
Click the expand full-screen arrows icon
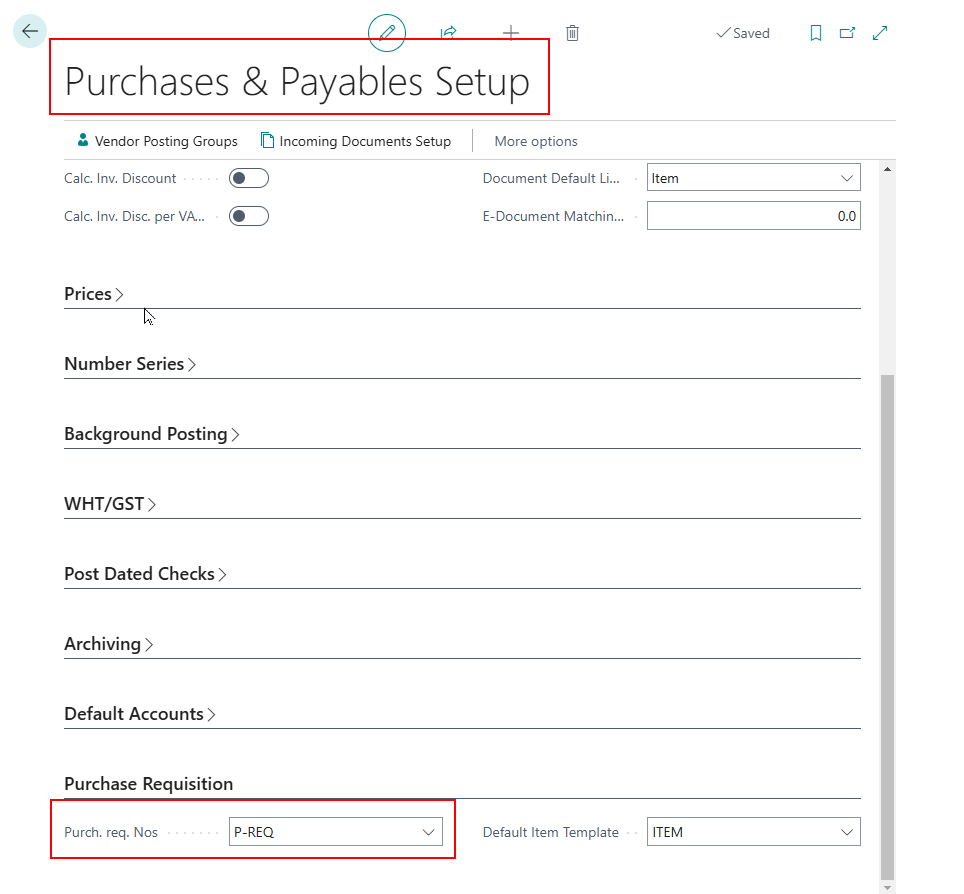(x=880, y=33)
